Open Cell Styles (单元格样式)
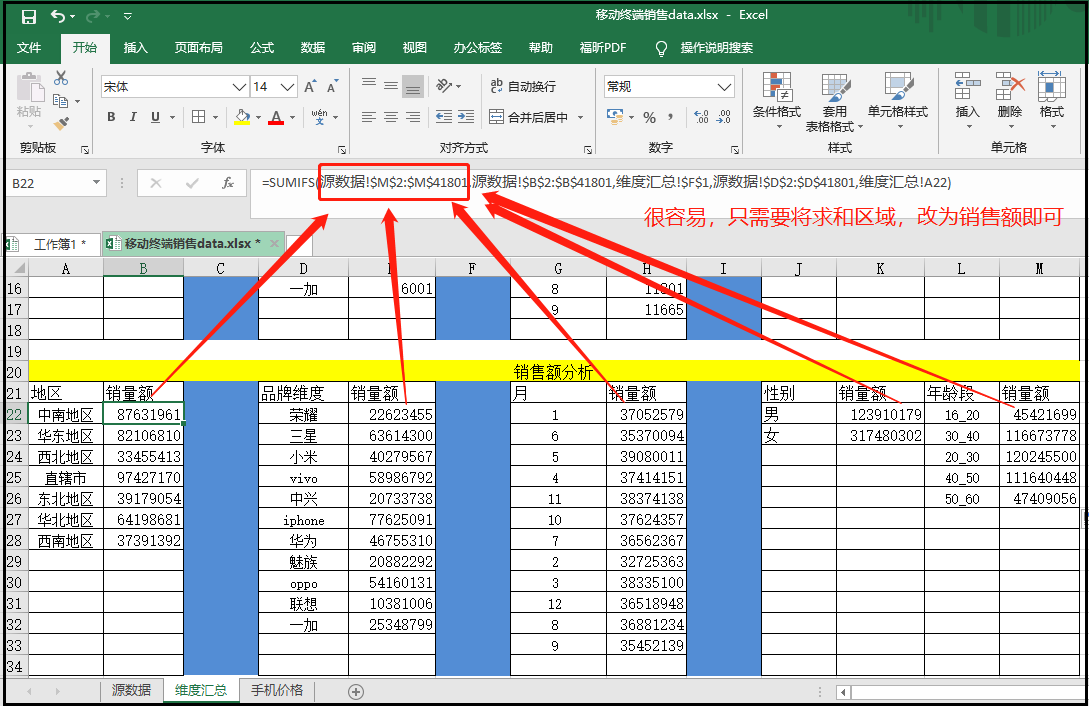 click(x=898, y=101)
